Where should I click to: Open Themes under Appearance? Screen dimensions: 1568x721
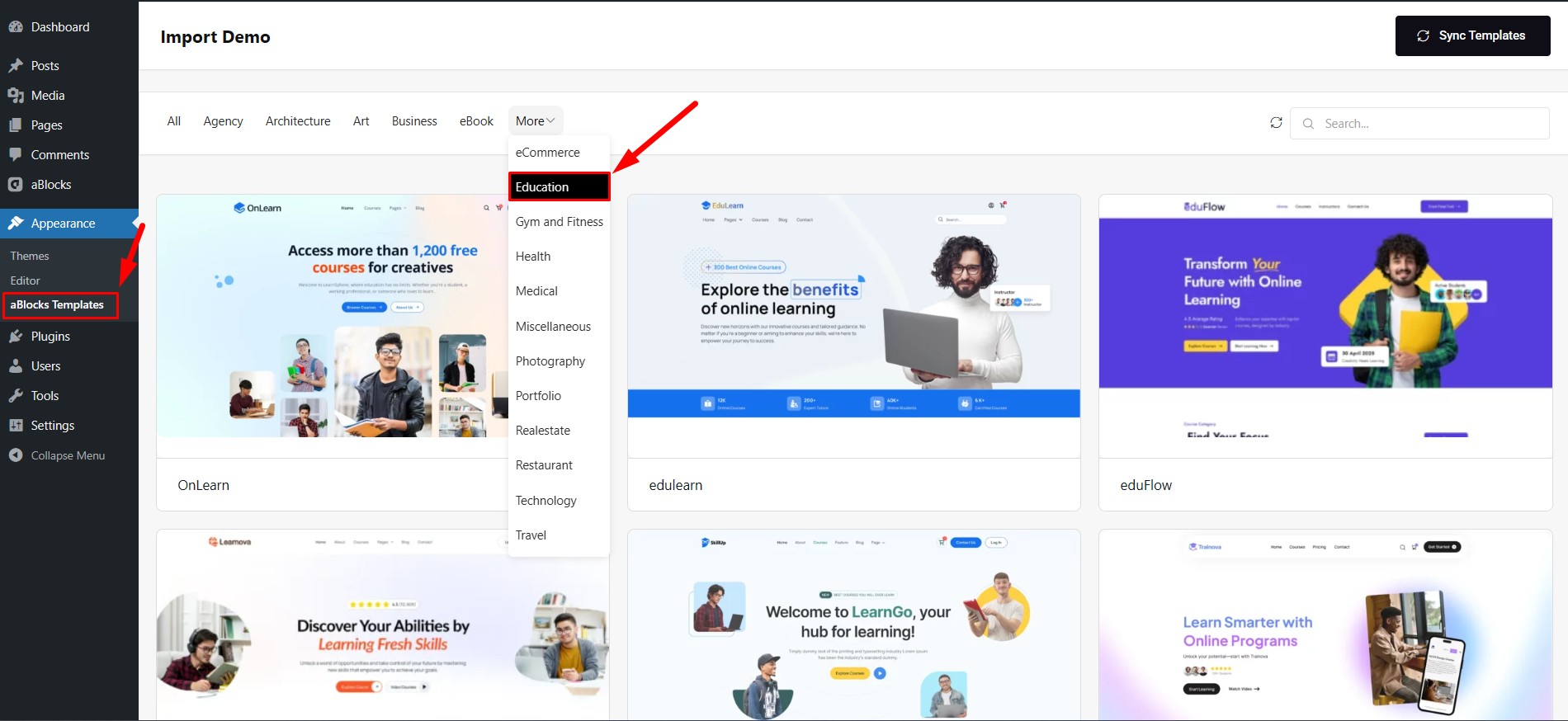(30, 256)
